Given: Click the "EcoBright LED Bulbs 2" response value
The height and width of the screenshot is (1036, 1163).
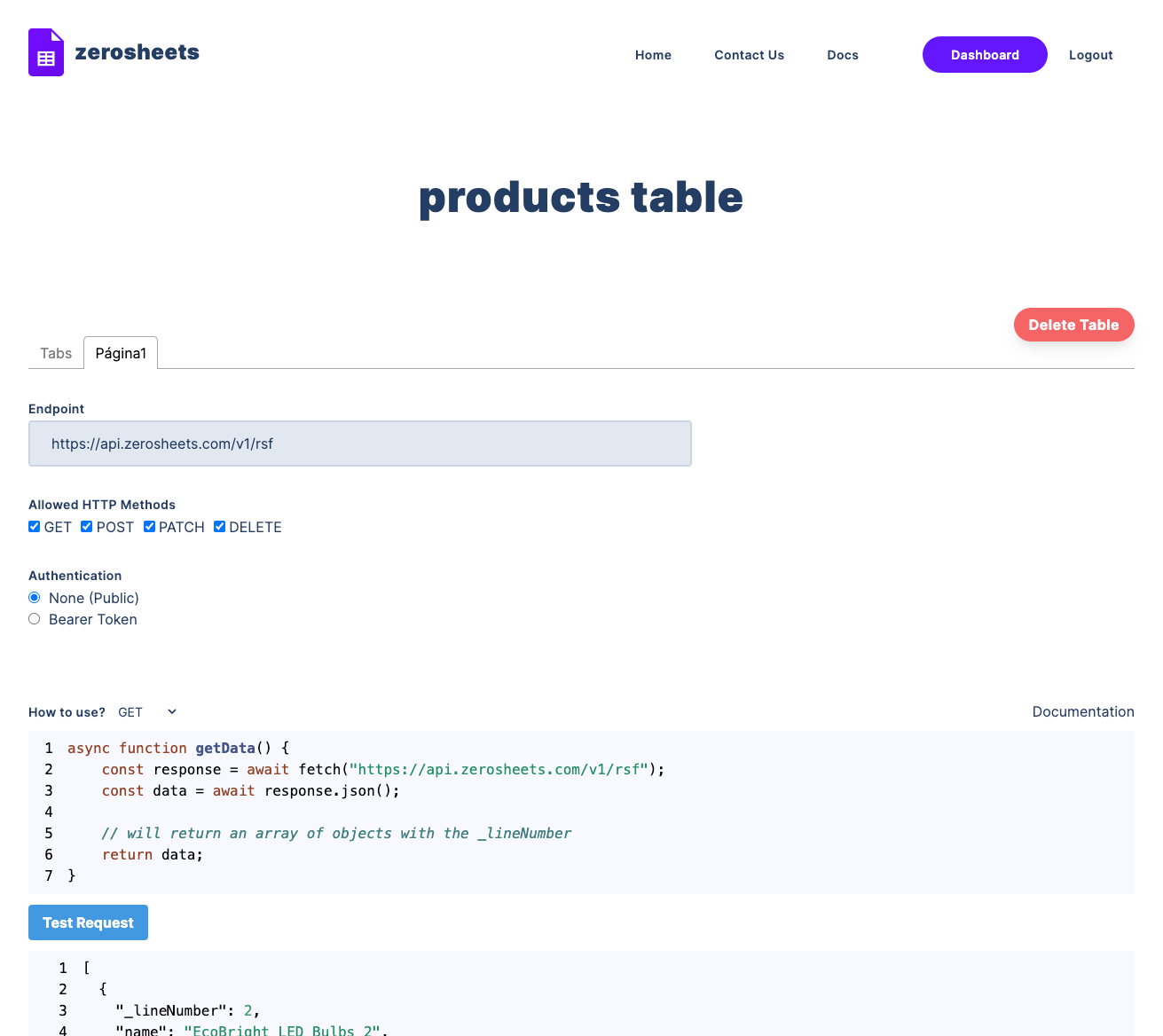Looking at the screenshot, I should [x=282, y=1031].
